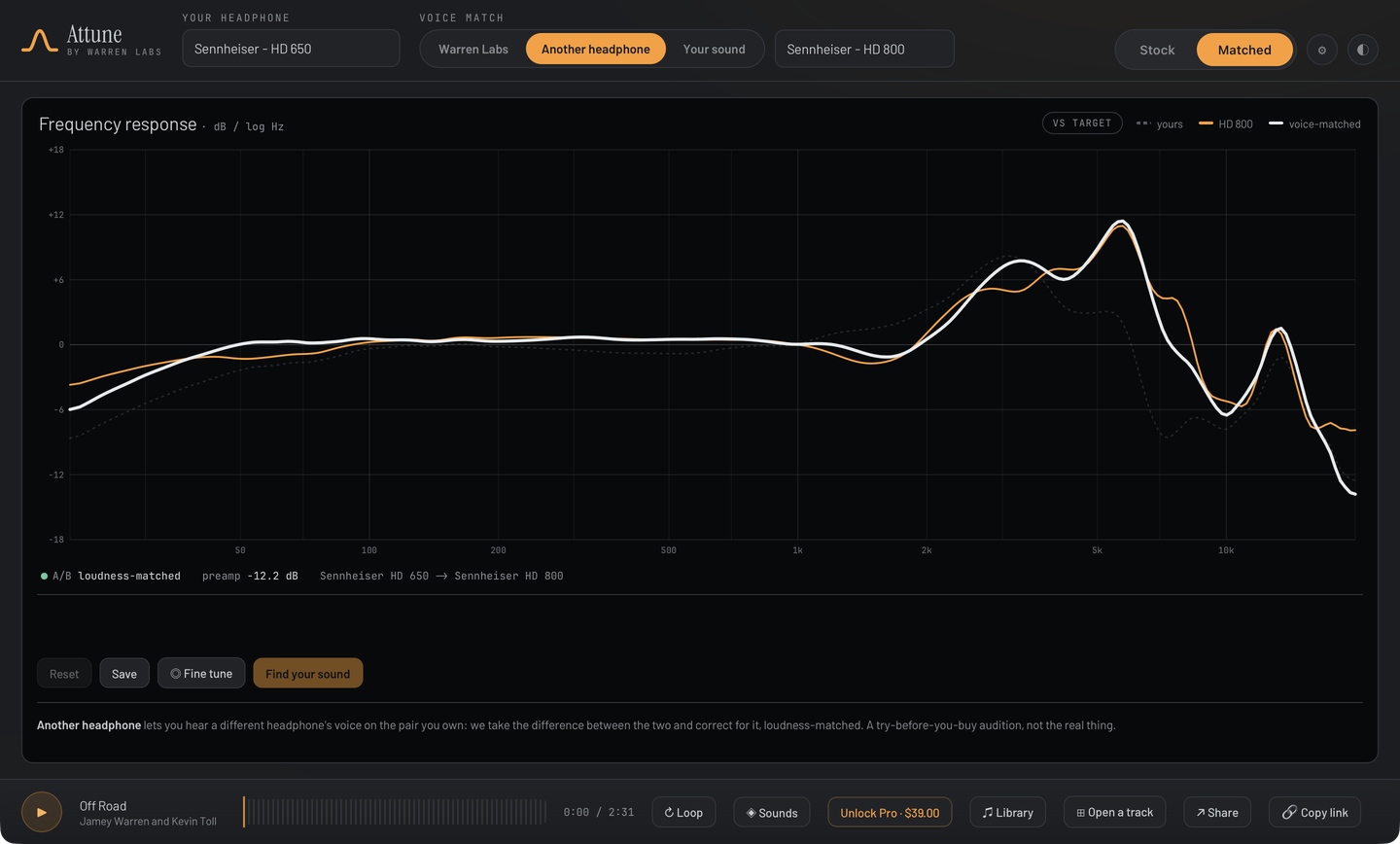The width and height of the screenshot is (1400, 844).
Task: Save the current voice match
Action: tap(124, 673)
